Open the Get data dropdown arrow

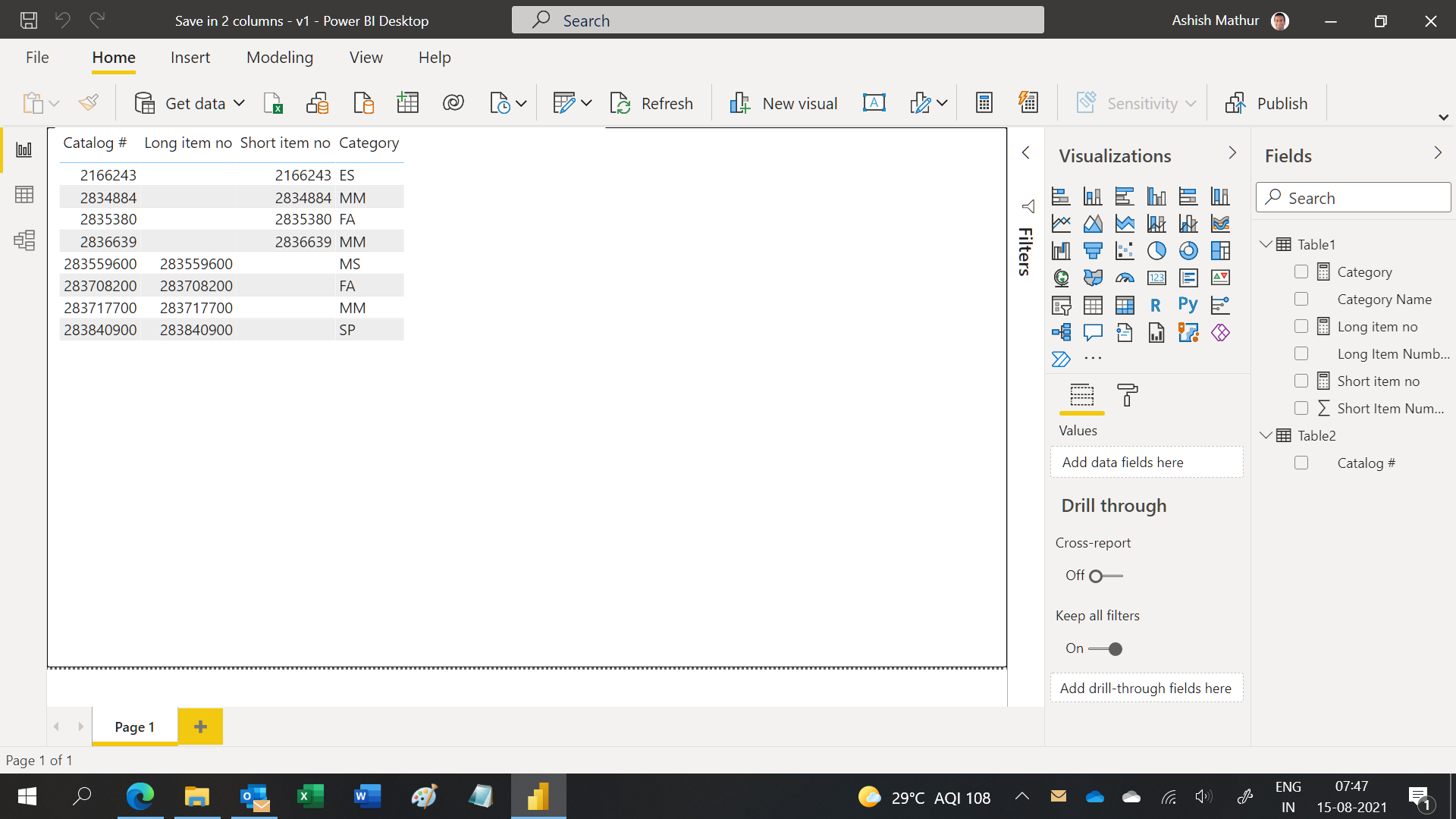click(x=240, y=103)
